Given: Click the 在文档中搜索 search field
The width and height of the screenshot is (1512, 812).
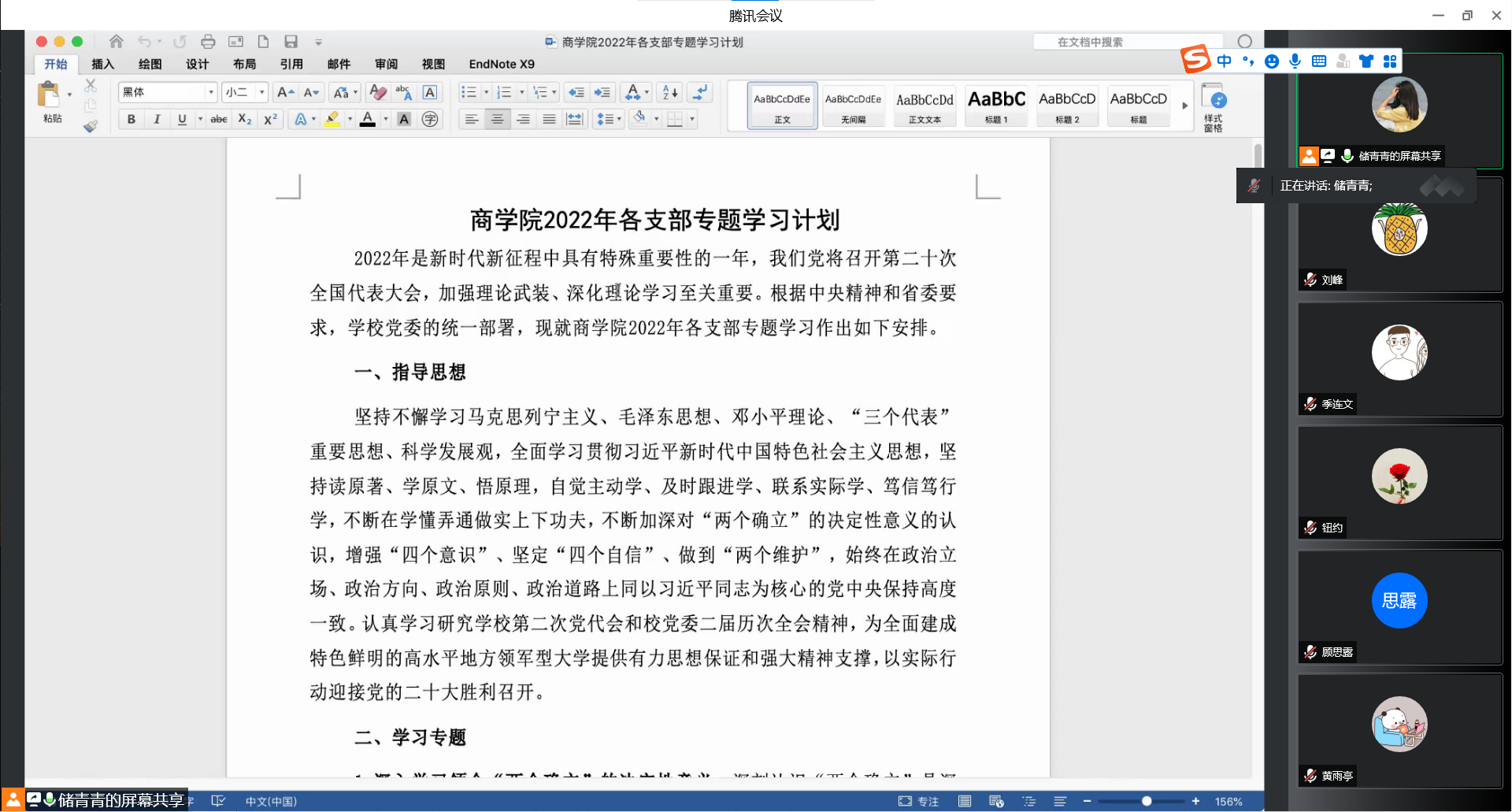Looking at the screenshot, I should 1128,42.
